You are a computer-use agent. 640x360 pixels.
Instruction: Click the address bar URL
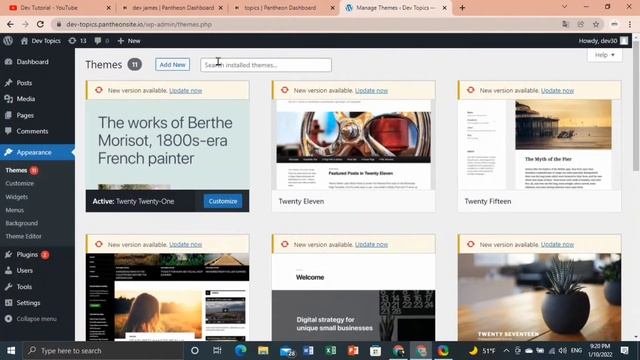point(139,24)
